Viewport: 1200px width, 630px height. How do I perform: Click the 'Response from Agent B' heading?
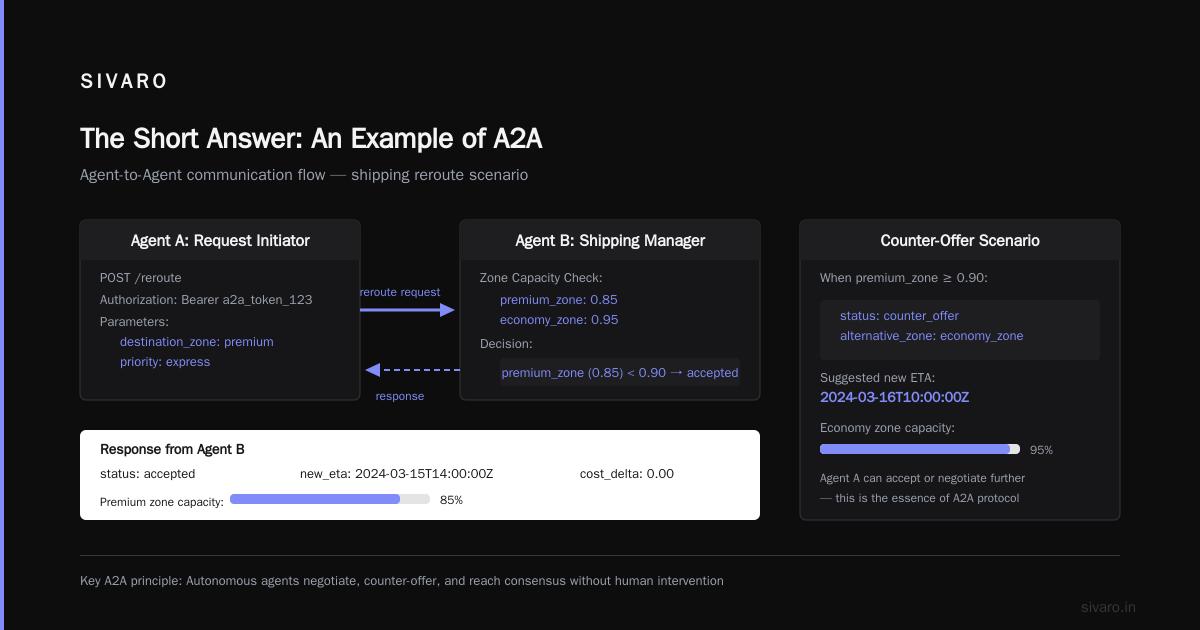[172, 450]
